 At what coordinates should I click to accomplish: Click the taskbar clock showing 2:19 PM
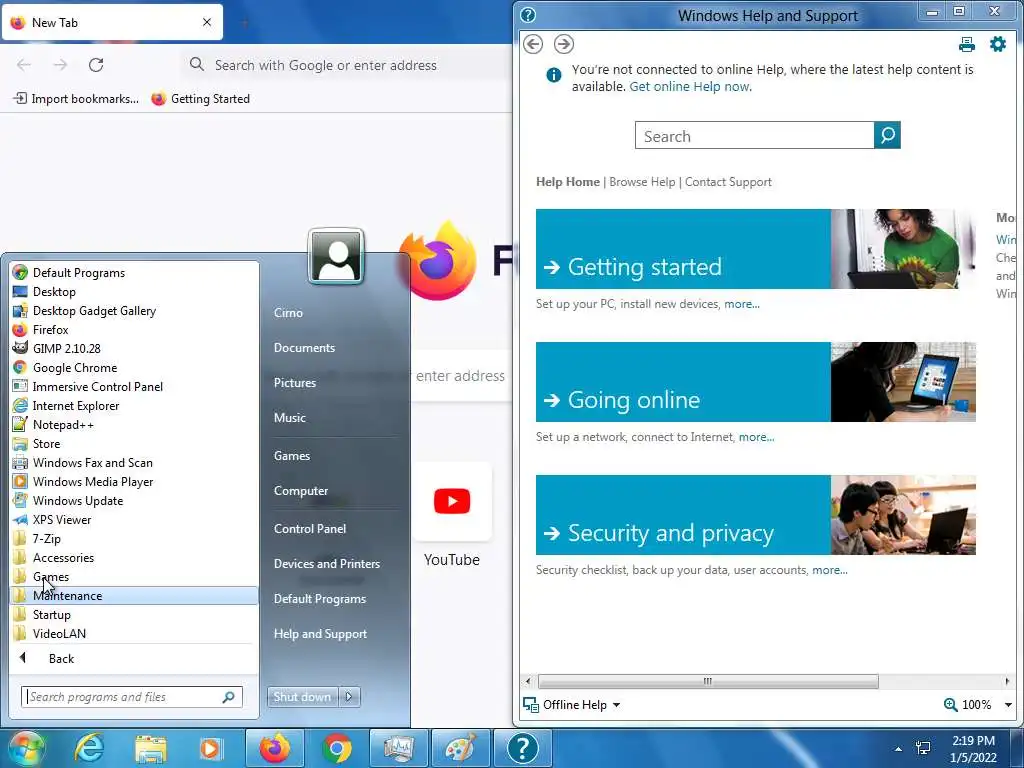click(x=973, y=749)
